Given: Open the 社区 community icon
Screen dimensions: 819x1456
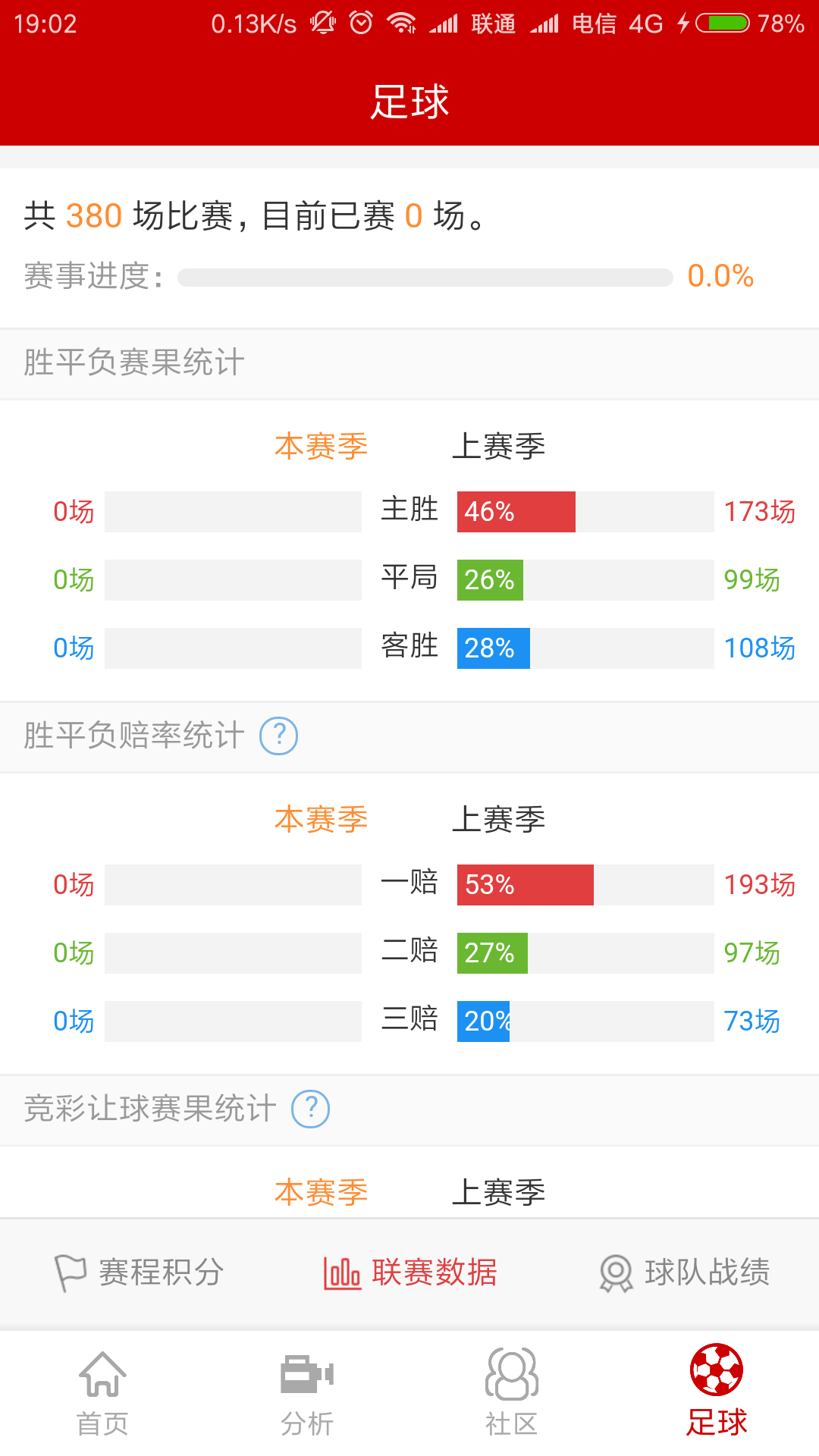Looking at the screenshot, I should click(512, 1374).
